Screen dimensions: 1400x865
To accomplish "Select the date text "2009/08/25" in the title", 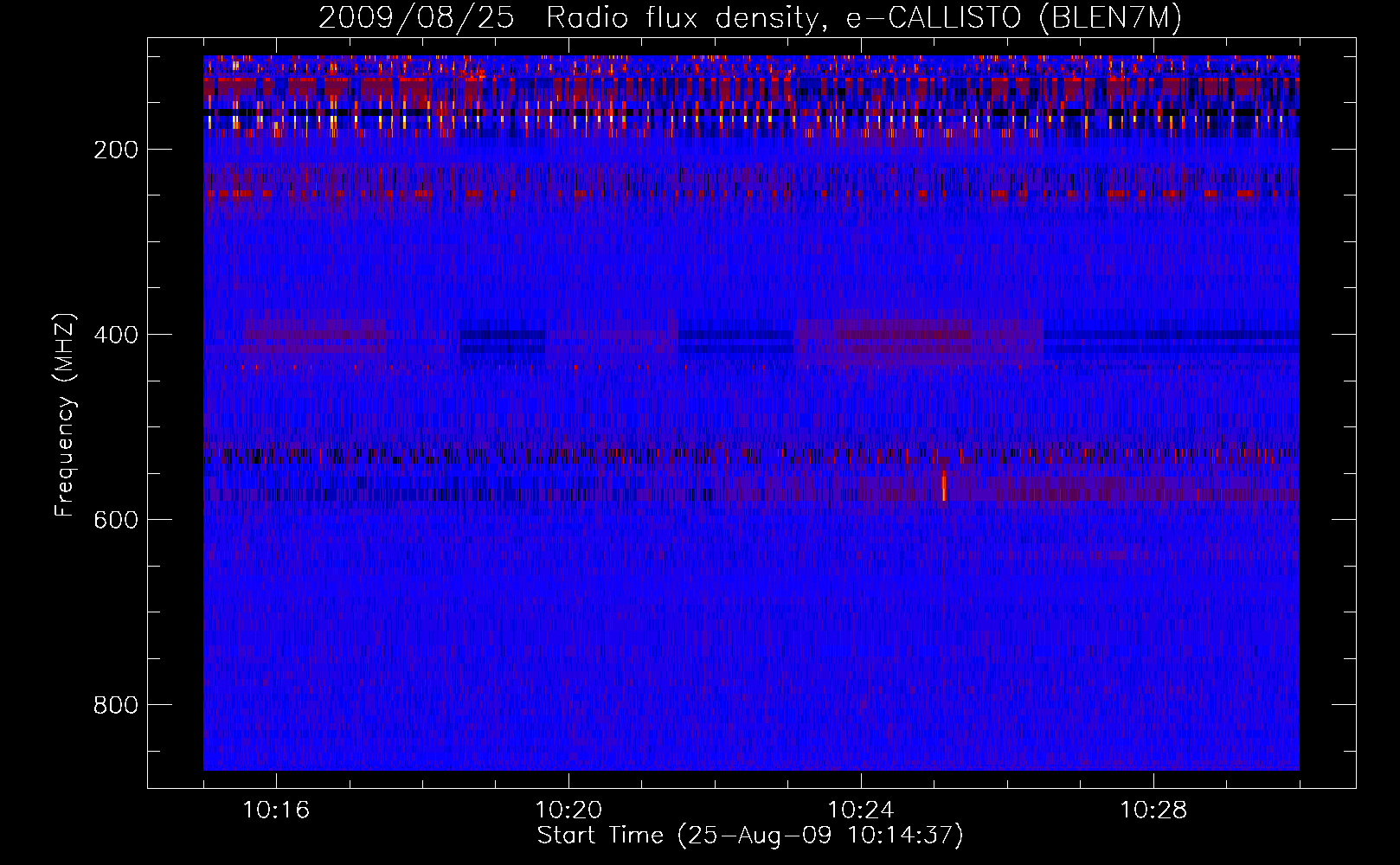I will (x=416, y=17).
